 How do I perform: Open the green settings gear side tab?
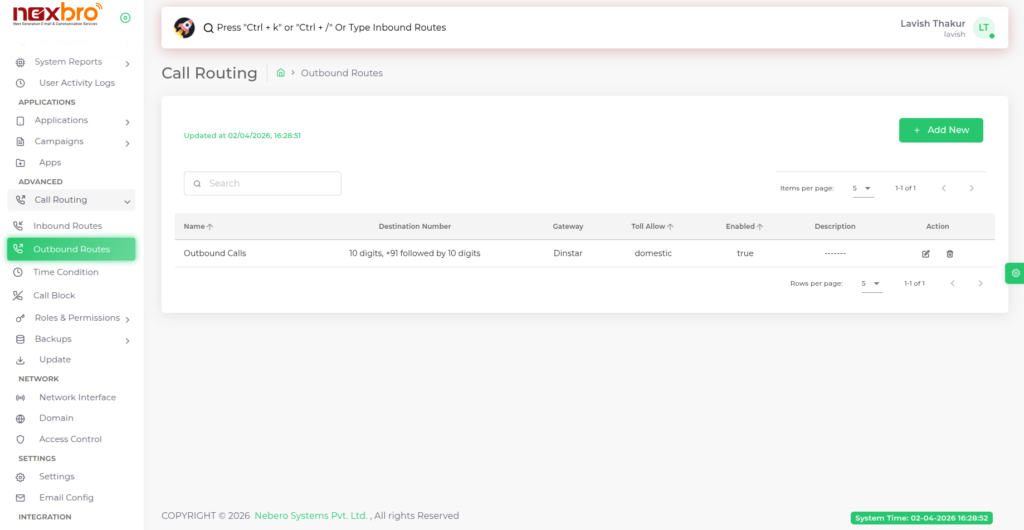(1015, 273)
